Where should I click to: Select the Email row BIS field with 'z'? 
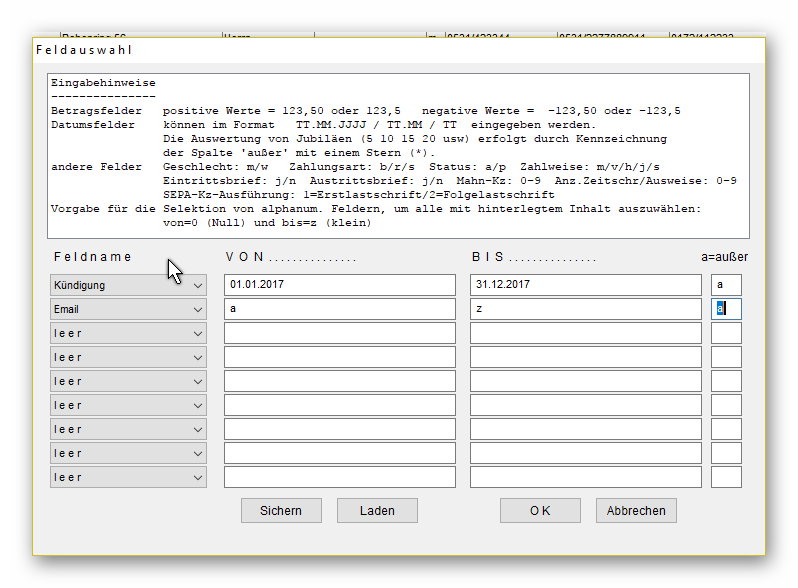(x=585, y=309)
